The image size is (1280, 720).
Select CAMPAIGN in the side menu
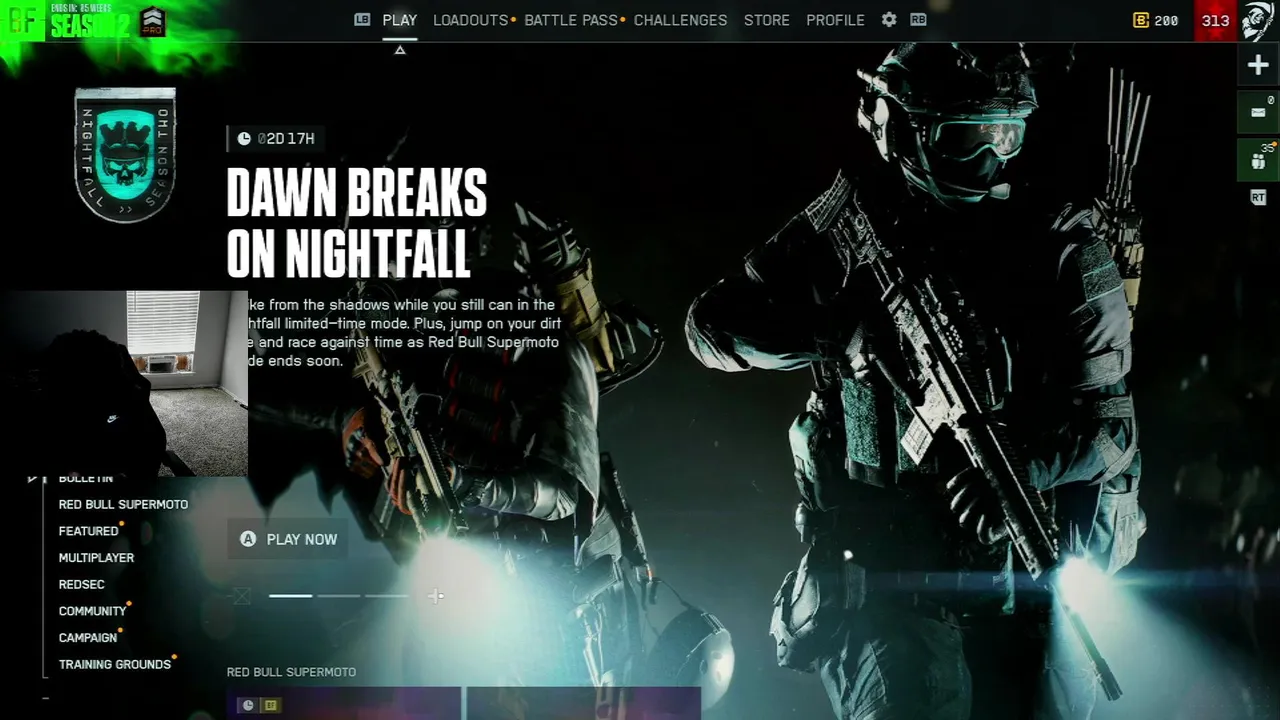point(88,638)
